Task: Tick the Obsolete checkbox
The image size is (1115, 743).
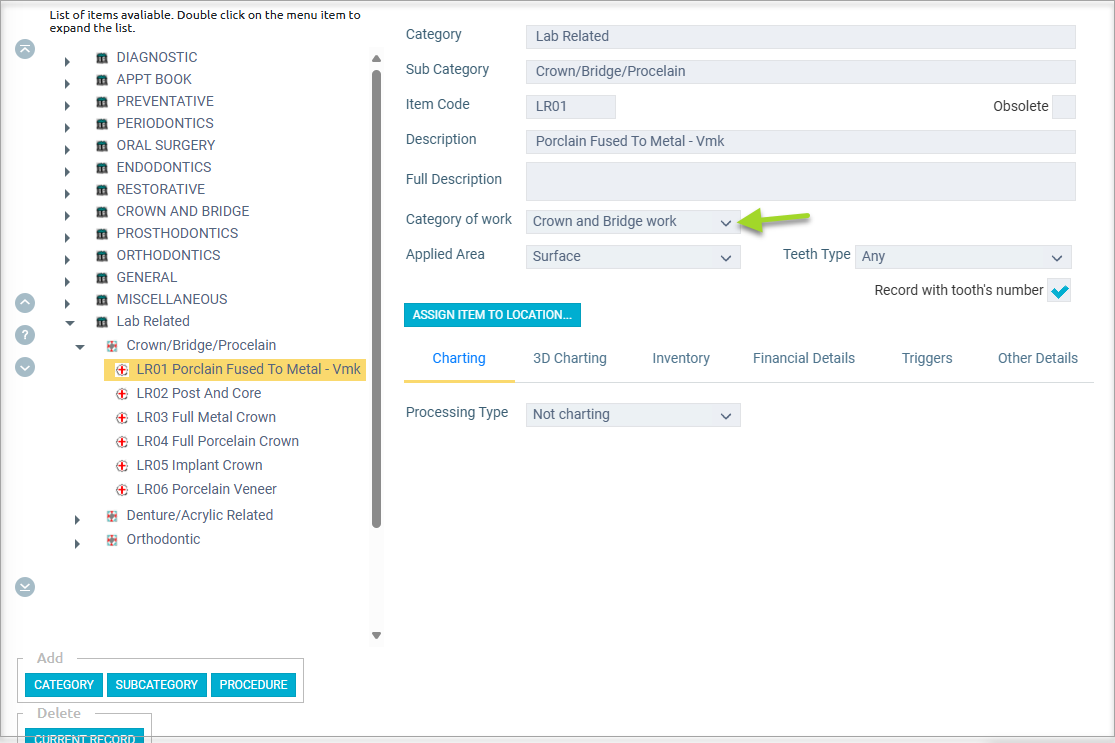Action: pyautogui.click(x=1064, y=107)
